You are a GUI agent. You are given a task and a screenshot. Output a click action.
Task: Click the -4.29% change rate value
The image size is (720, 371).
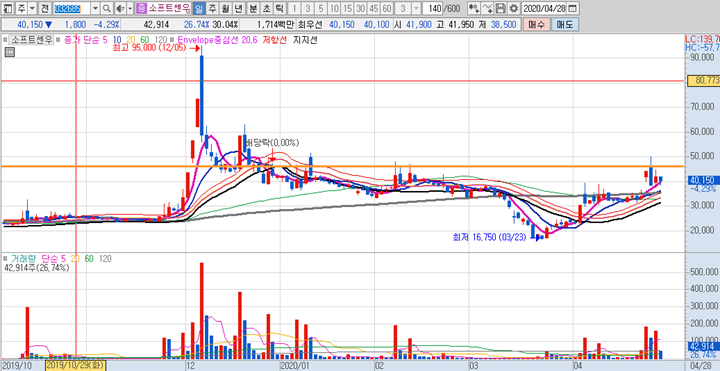click(107, 24)
